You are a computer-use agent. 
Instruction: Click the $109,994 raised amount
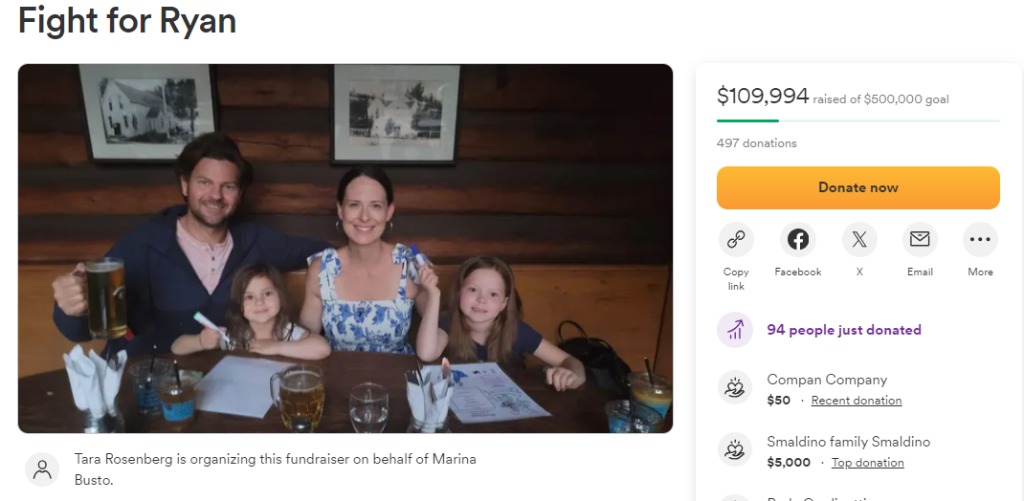(762, 96)
